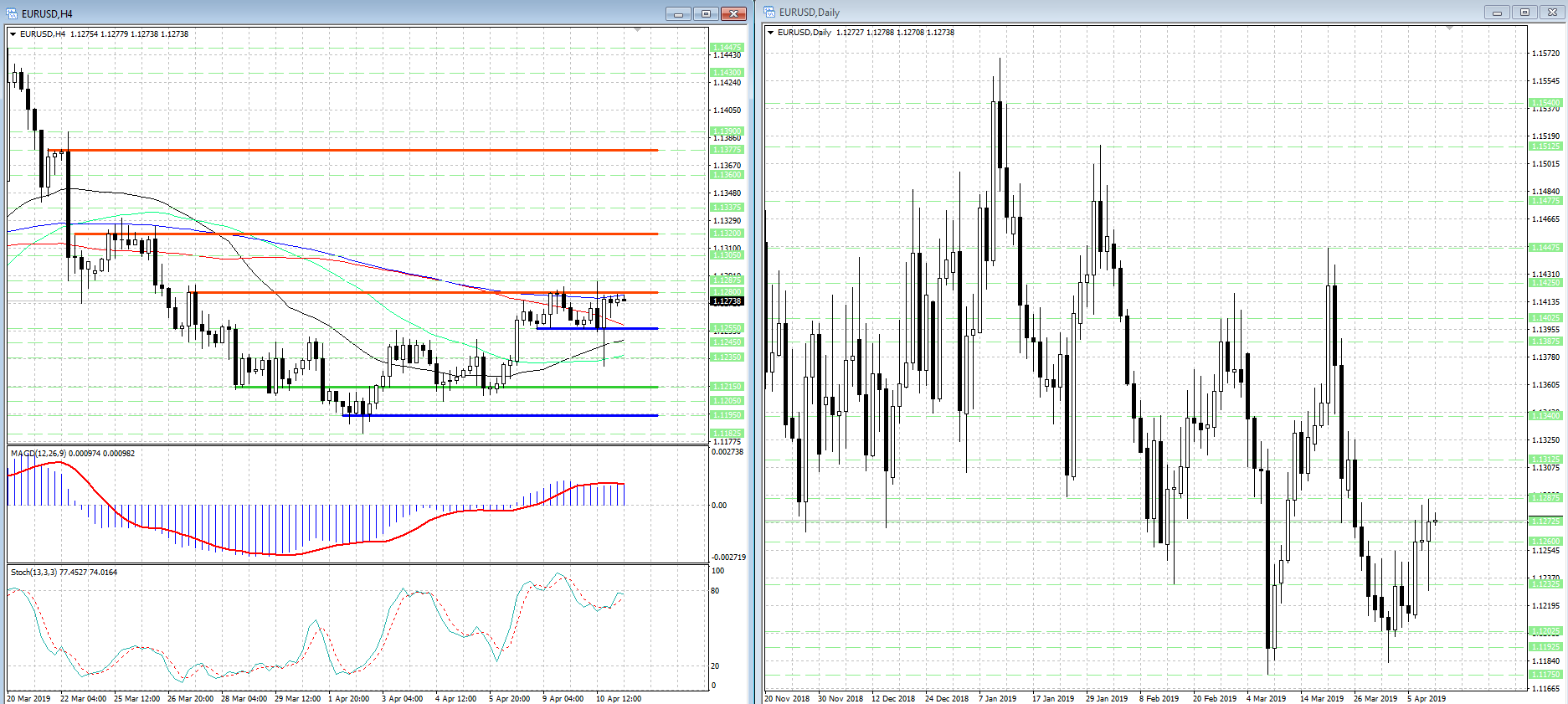
Task: Select the EURUSD,Daily window title bar
Action: tap(1088, 12)
